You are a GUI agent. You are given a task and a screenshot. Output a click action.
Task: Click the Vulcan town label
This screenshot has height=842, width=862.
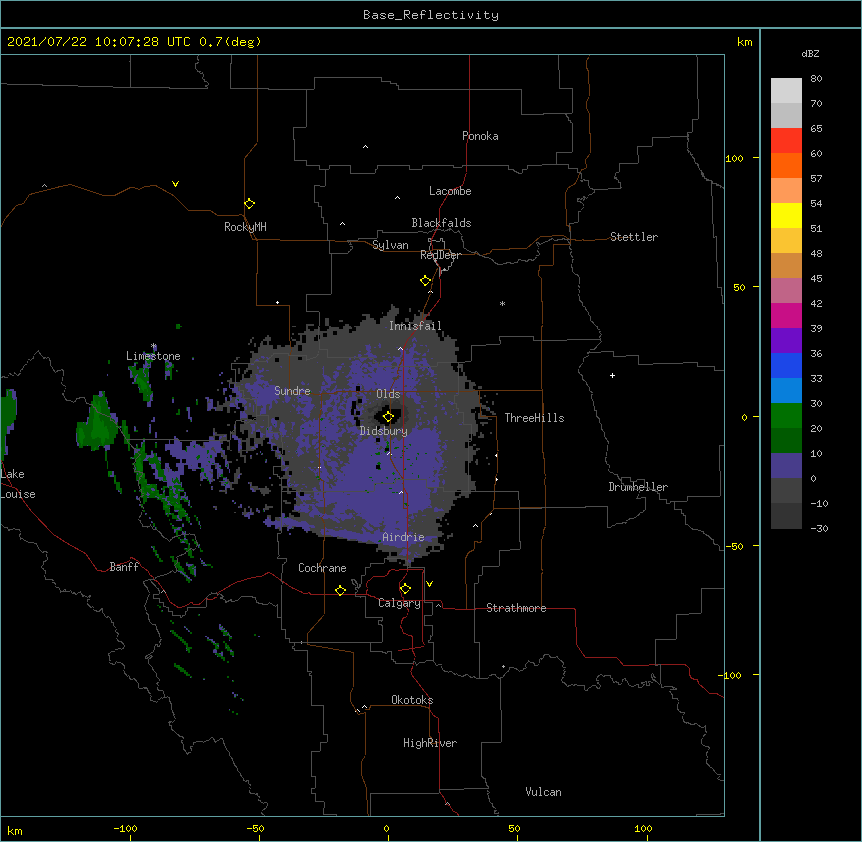(x=543, y=792)
